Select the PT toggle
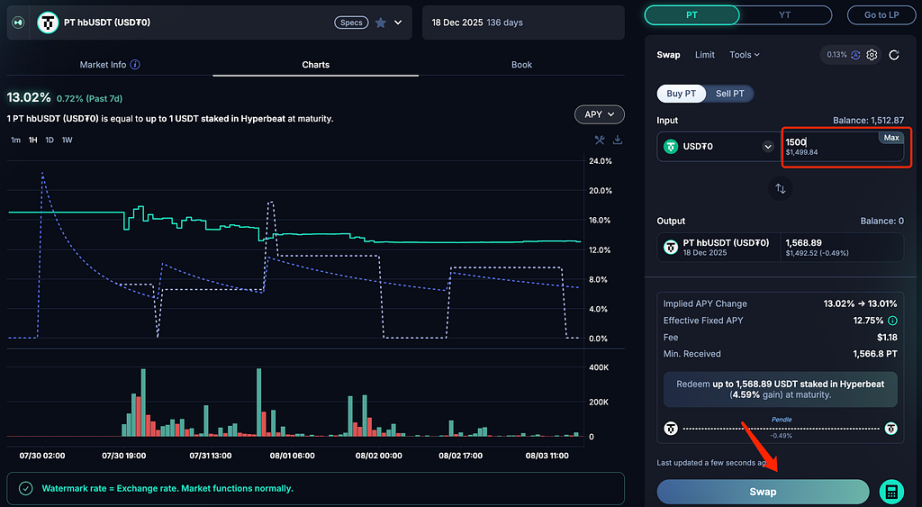 click(692, 15)
